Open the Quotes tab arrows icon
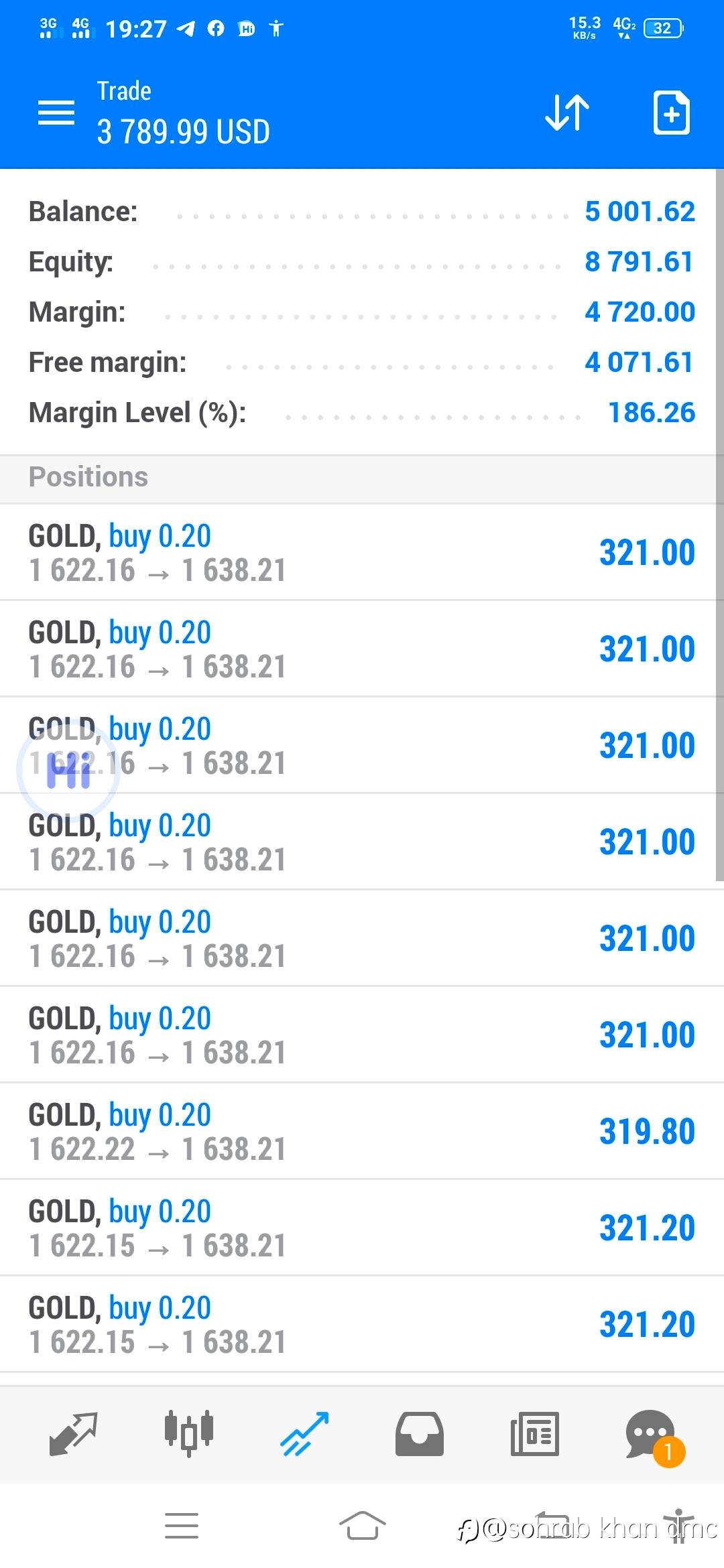The width and height of the screenshot is (724, 1568). point(74,1433)
